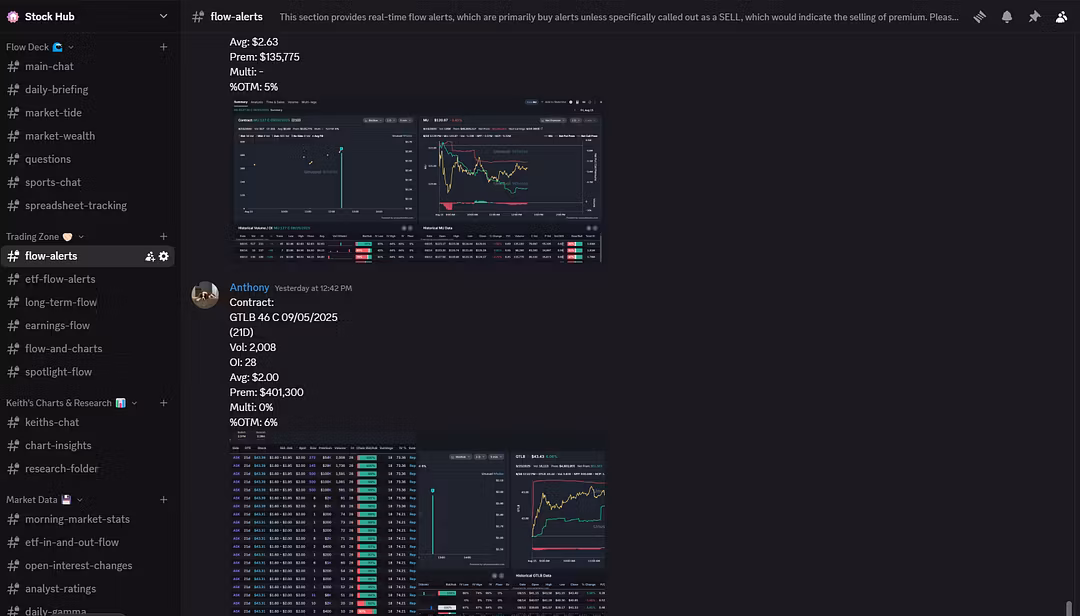Image resolution: width=1080 pixels, height=616 pixels.
Task: Open the Stock Hub server dropdown menu
Action: [x=164, y=17]
